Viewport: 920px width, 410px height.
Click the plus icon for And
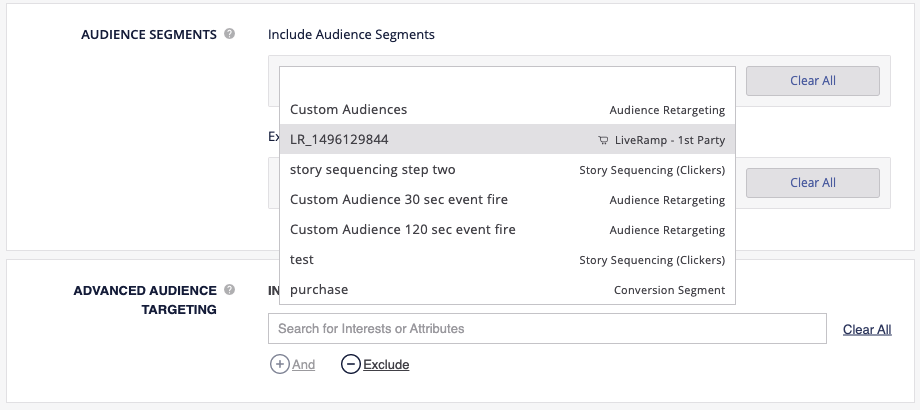280,365
